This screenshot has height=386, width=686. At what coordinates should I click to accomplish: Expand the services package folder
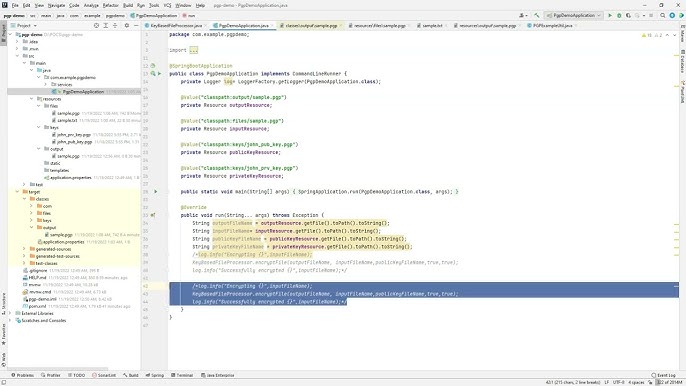46,84
